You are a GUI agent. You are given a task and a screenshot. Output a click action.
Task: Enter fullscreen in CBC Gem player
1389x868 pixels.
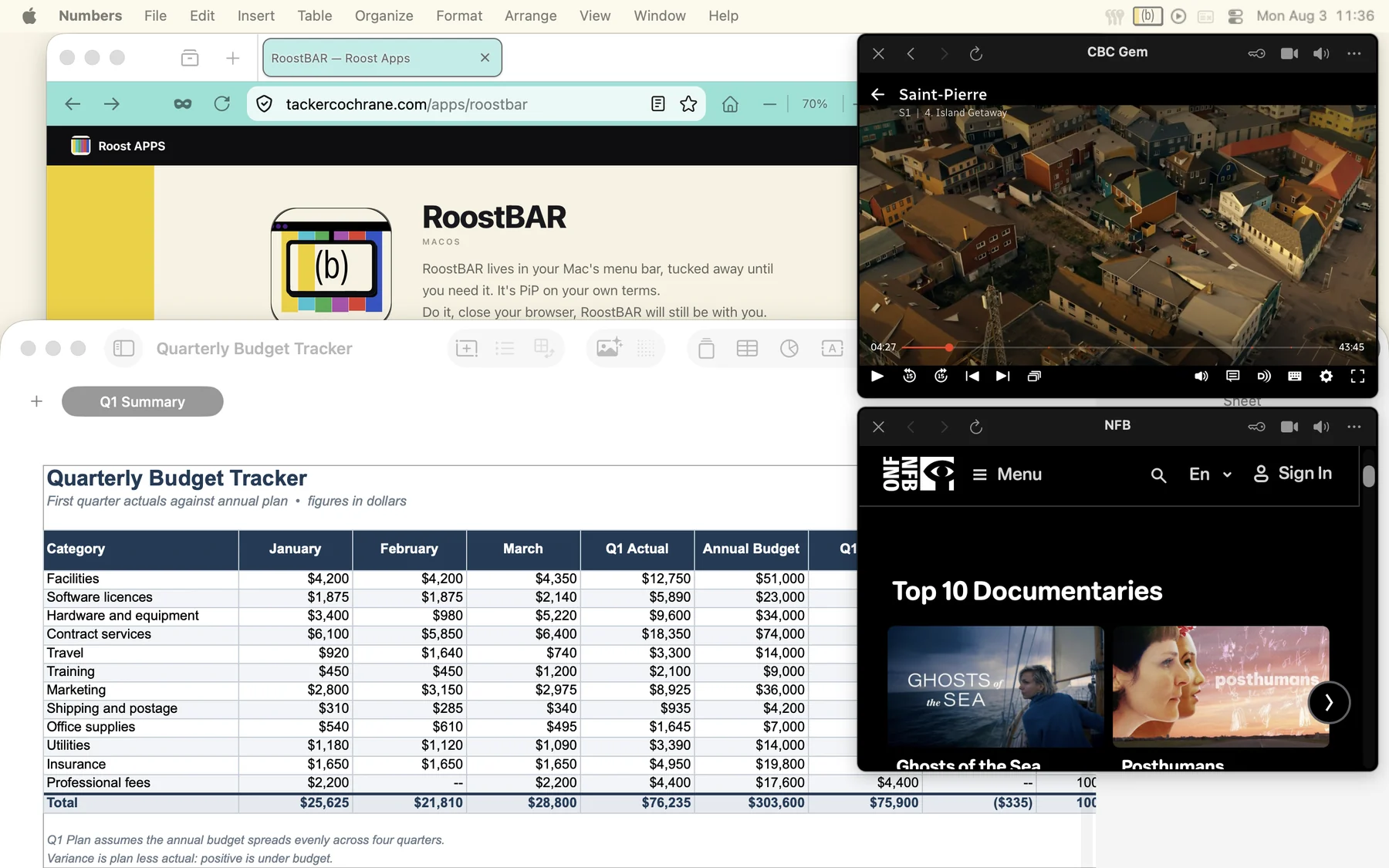pos(1357,376)
